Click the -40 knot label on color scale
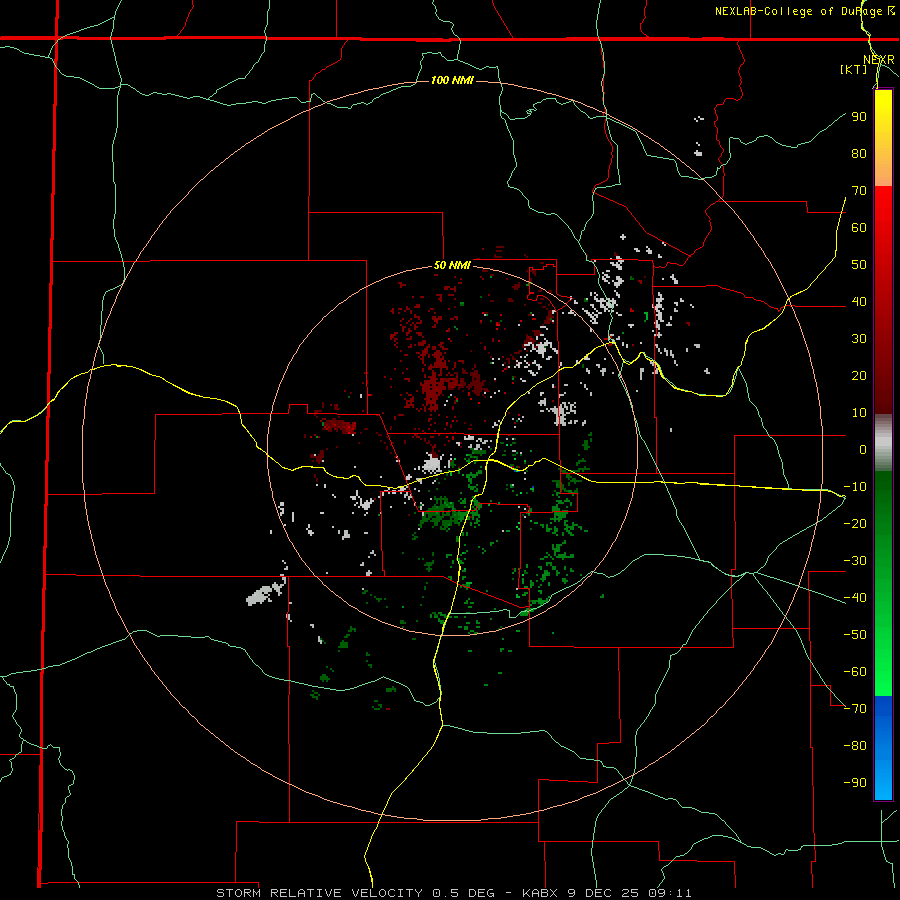The width and height of the screenshot is (900, 900). pyautogui.click(x=855, y=598)
